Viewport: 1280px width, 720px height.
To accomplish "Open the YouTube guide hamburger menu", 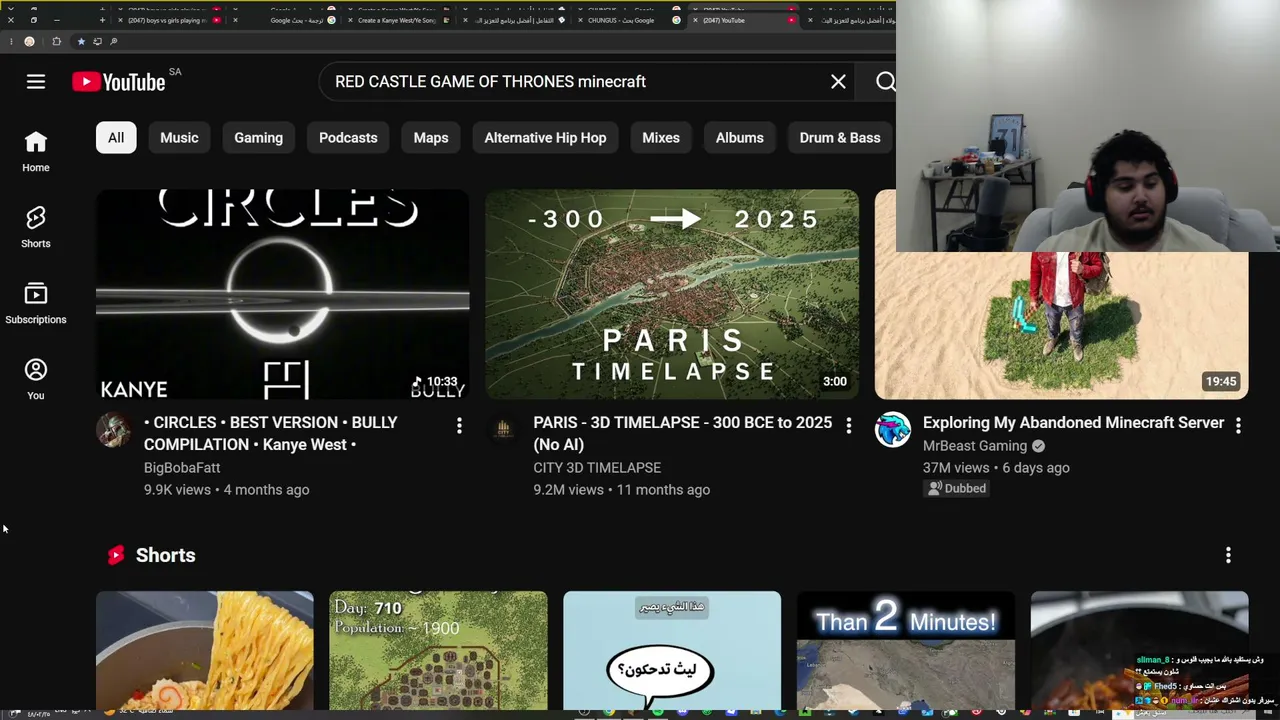I will coord(36,82).
